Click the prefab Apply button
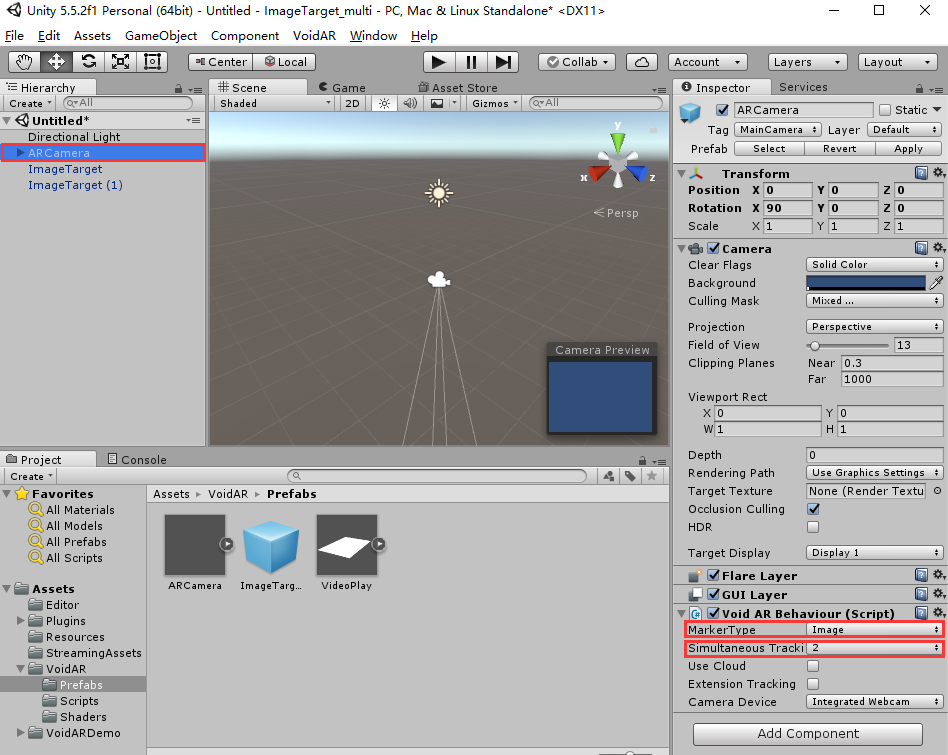Screen dimensions: 948x755 (x=908, y=149)
